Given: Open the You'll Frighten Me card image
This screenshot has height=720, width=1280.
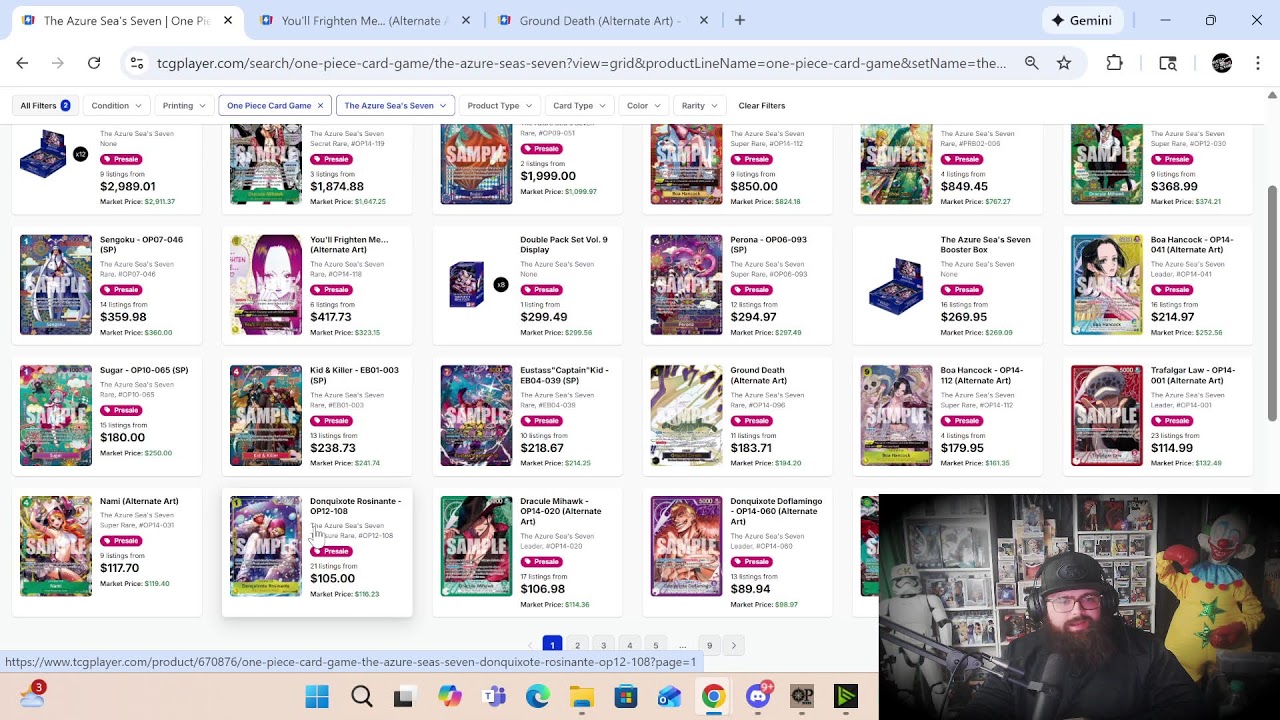Looking at the screenshot, I should click(266, 285).
